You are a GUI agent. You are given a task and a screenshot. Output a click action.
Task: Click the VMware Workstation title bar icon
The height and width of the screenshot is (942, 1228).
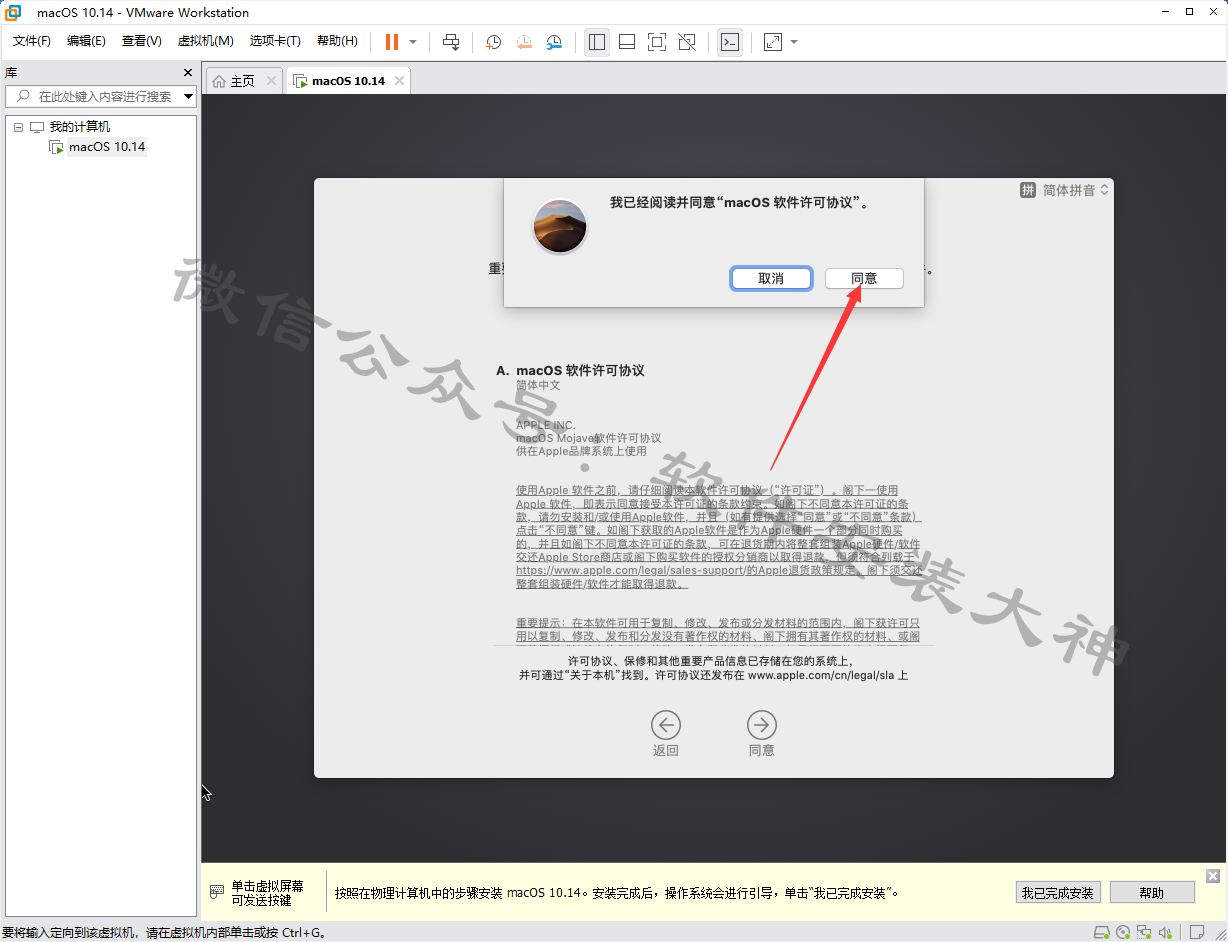pos(14,13)
